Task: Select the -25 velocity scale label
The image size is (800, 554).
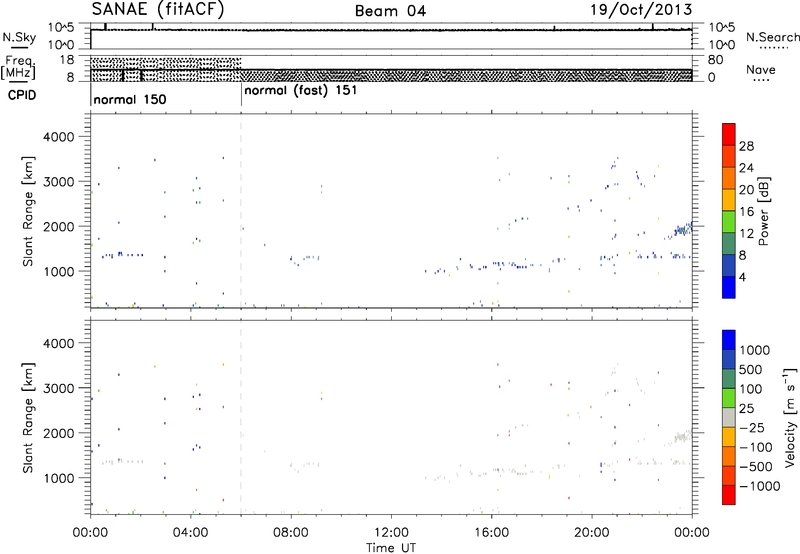Action: [752, 427]
